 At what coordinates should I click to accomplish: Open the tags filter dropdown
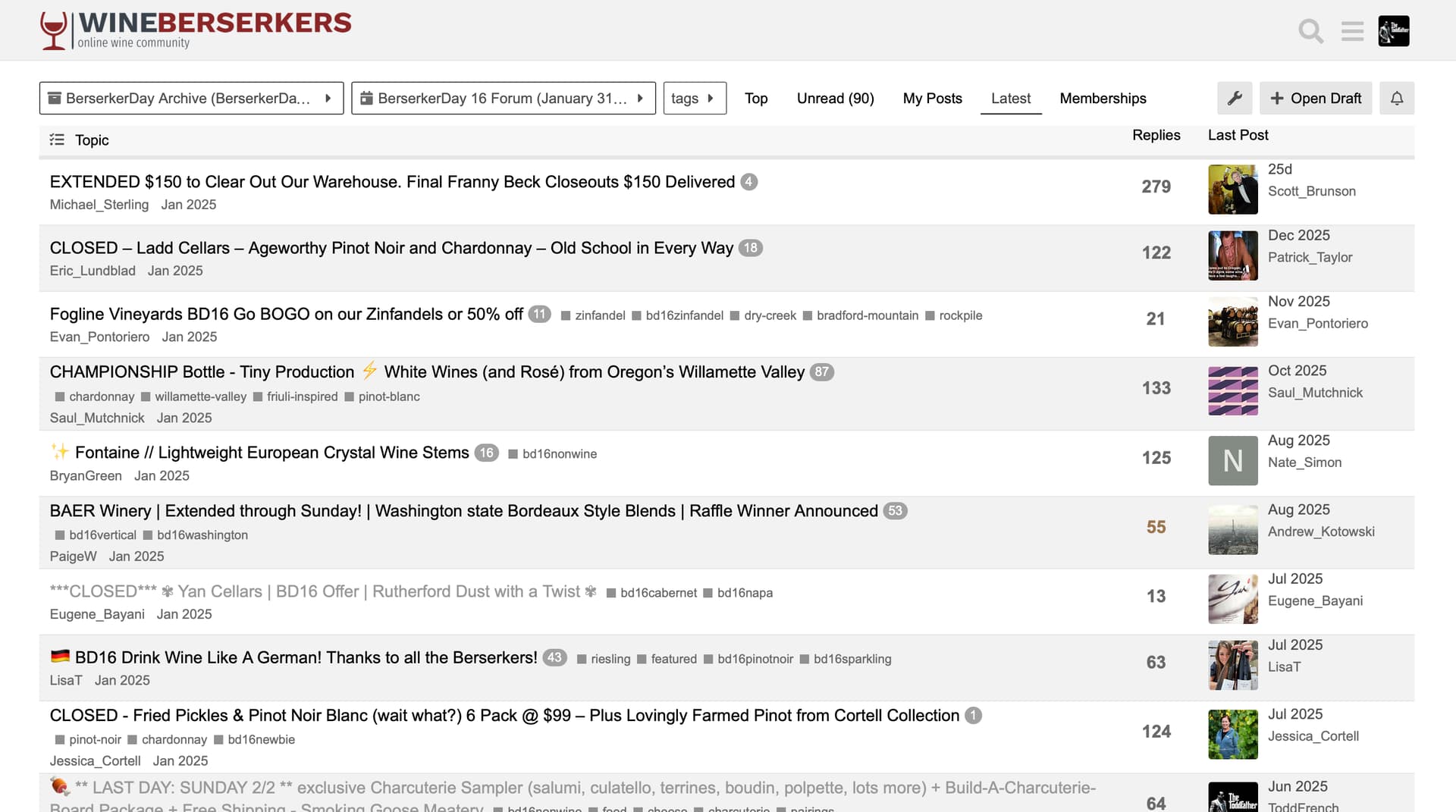694,99
